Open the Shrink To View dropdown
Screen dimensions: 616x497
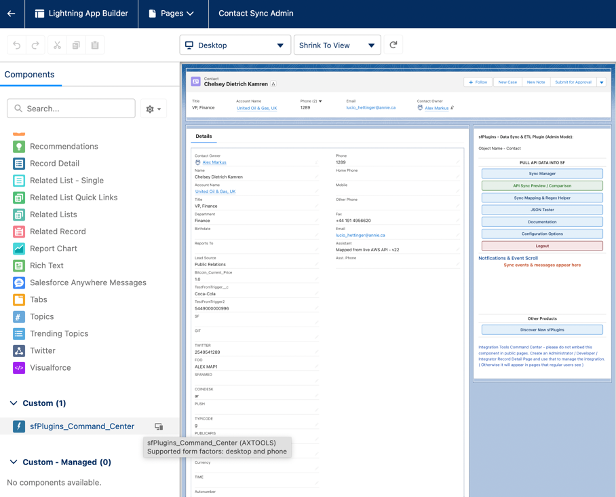point(337,45)
